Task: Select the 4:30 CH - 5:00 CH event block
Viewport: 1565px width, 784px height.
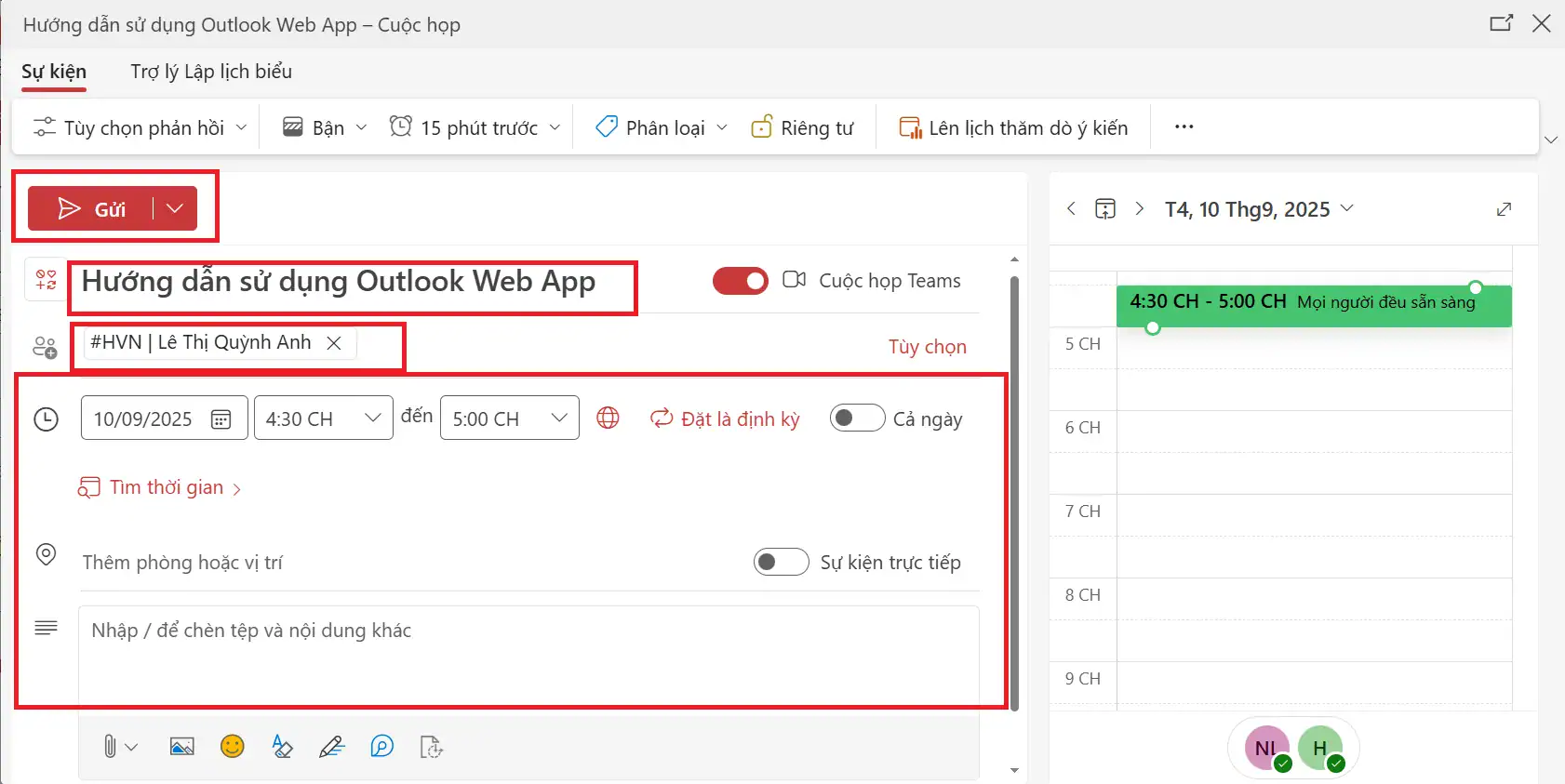Action: tap(1314, 306)
